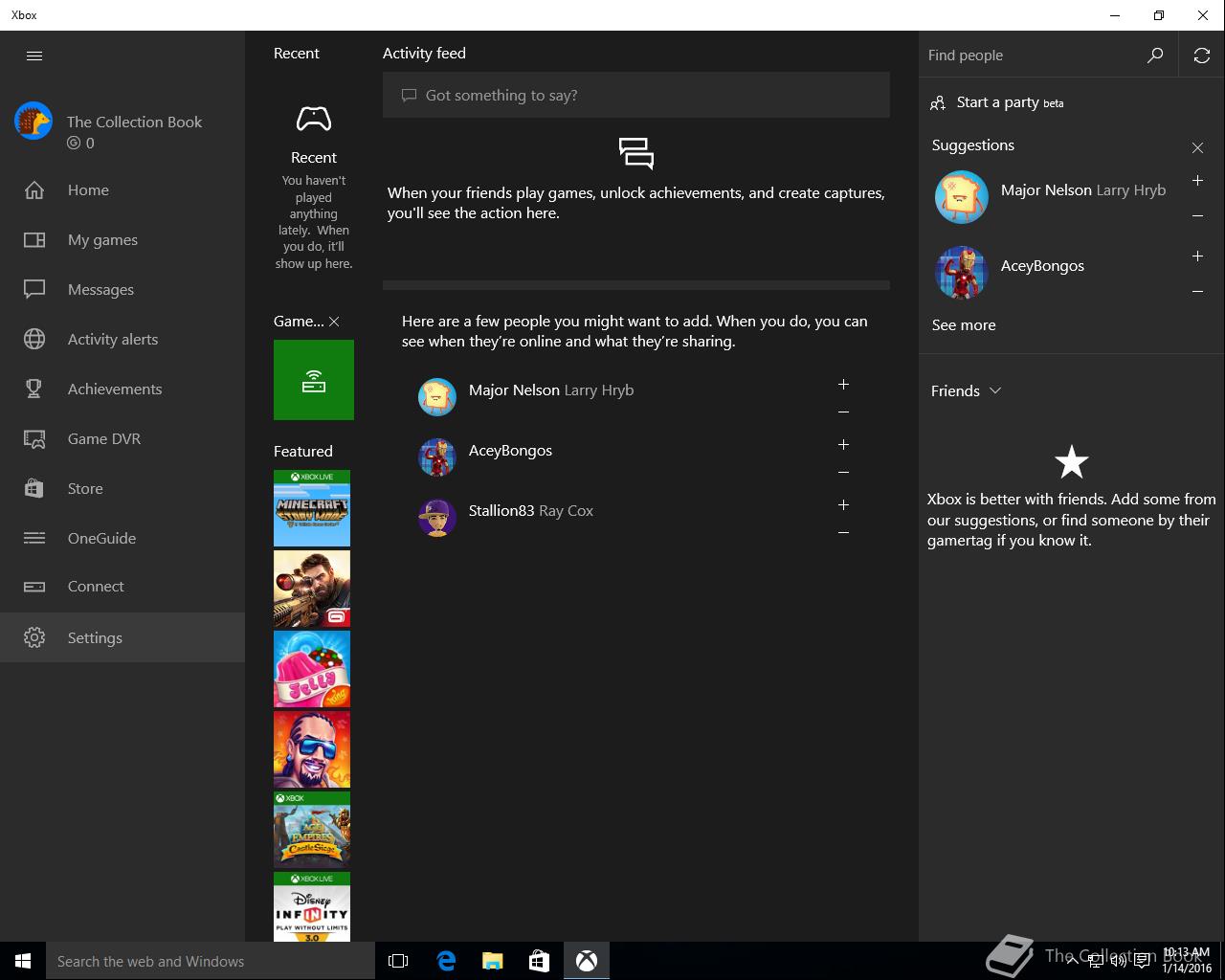Add Major Nelson in Suggestions panel
The image size is (1225, 980).
pos(1197,180)
